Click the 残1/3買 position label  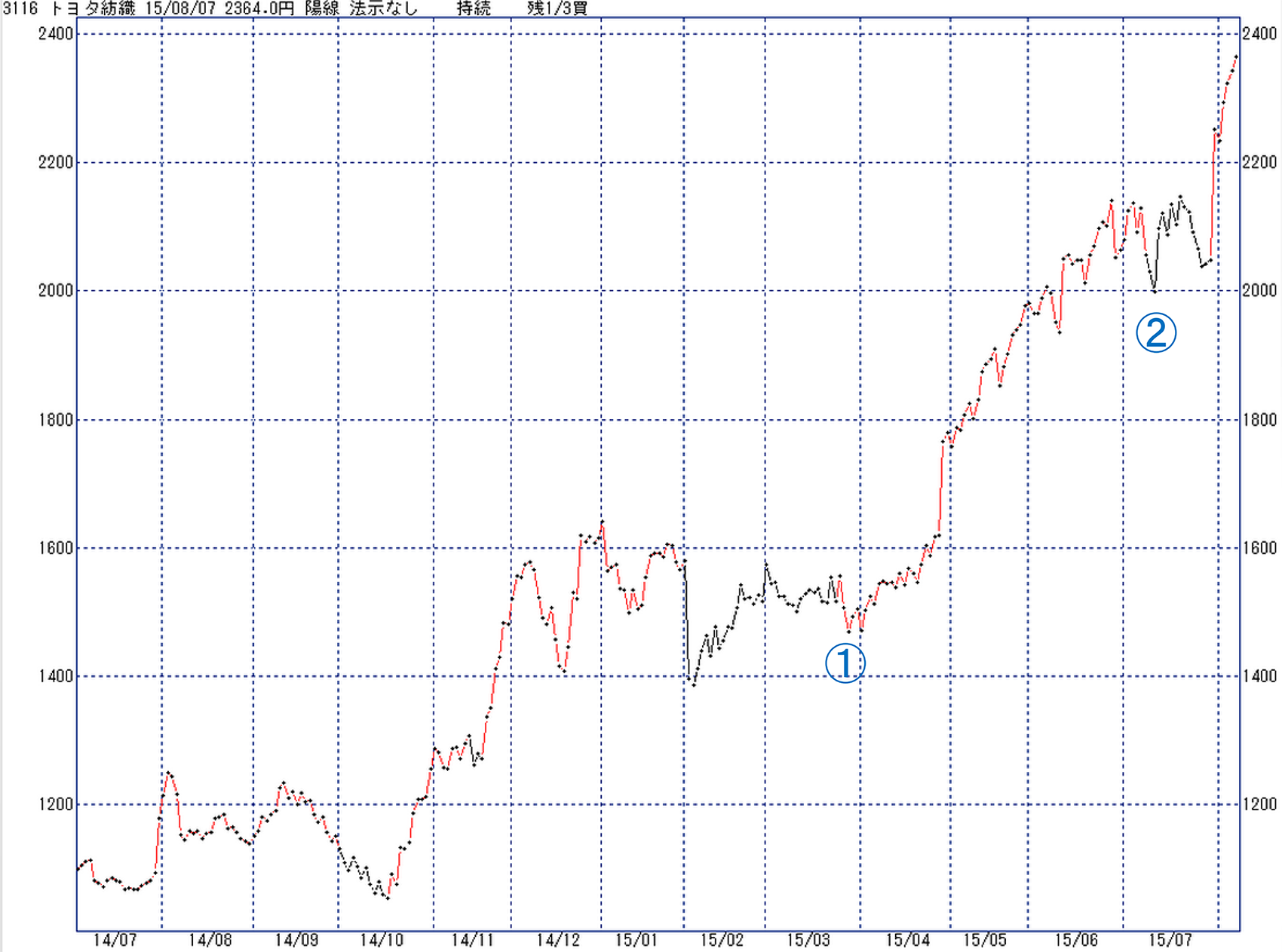(557, 9)
